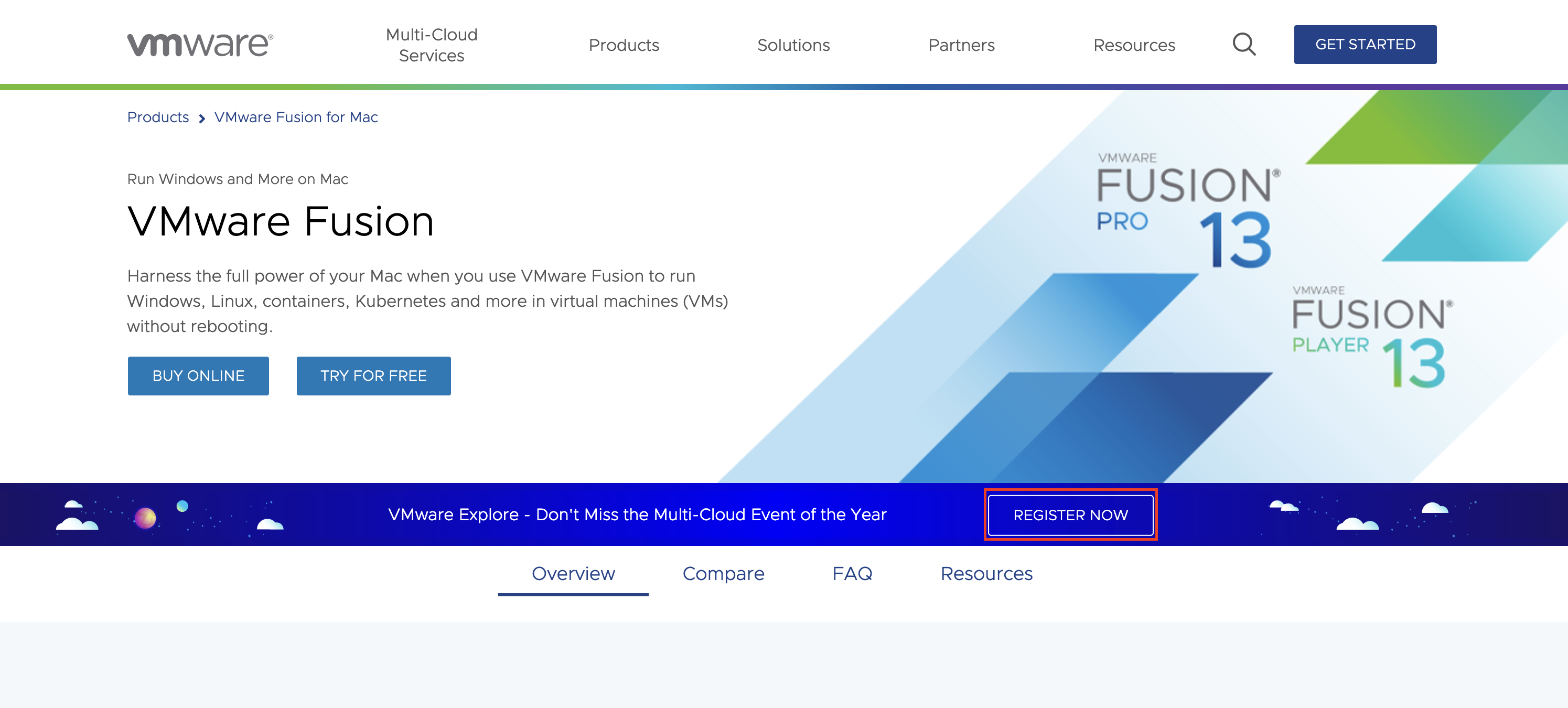This screenshot has width=1568, height=708.
Task: Open the Partners navigation menu
Action: (961, 45)
